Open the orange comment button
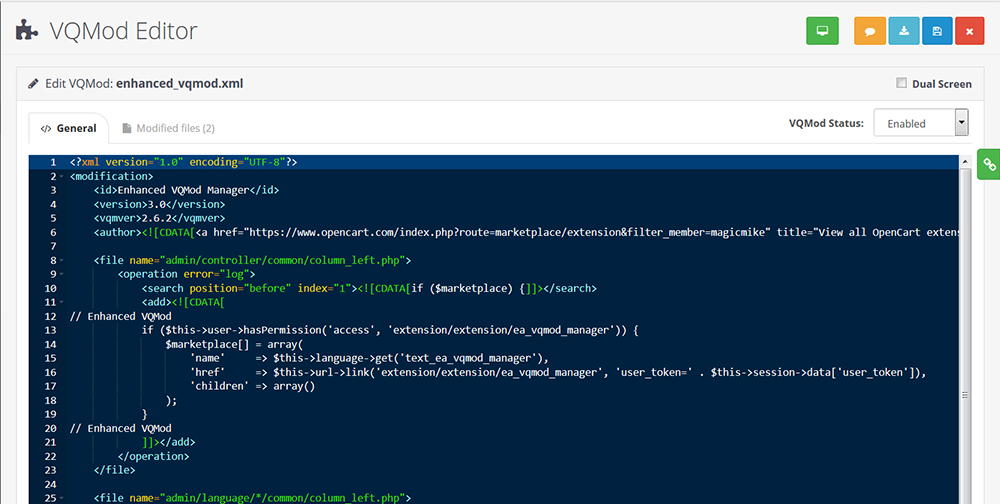The width and height of the screenshot is (1000, 504). (x=871, y=31)
